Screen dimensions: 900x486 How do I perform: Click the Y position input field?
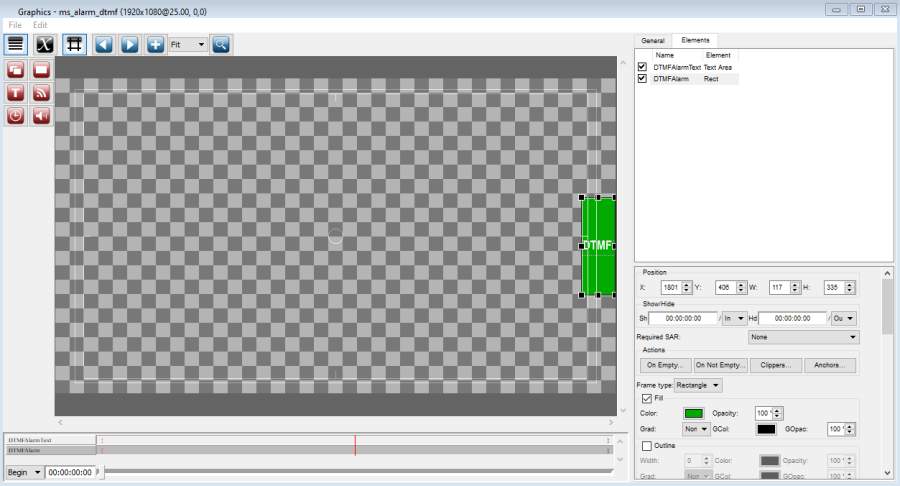click(725, 287)
